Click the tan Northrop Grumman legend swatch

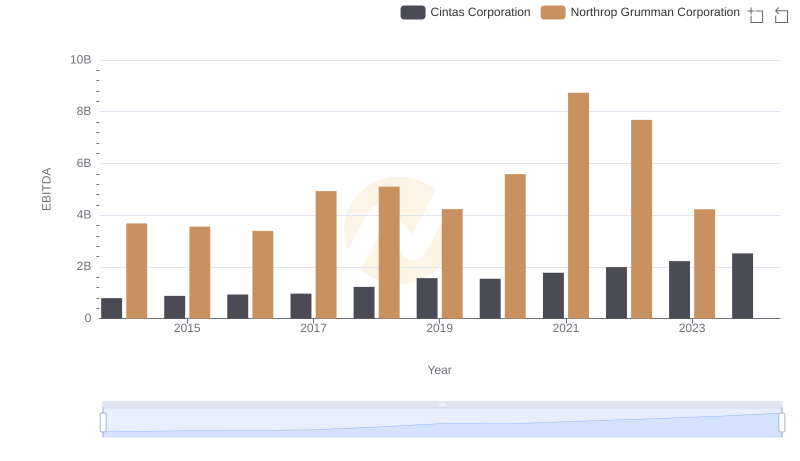[553, 12]
